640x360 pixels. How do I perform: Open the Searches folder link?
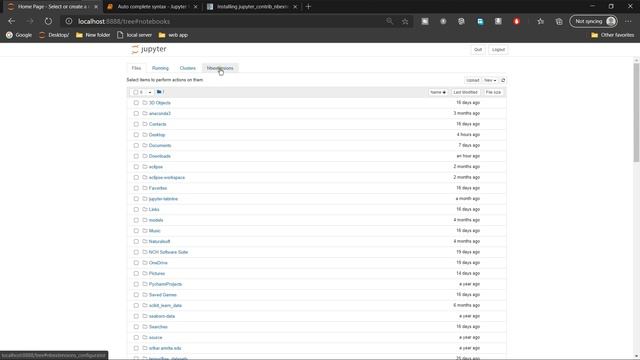point(158,327)
